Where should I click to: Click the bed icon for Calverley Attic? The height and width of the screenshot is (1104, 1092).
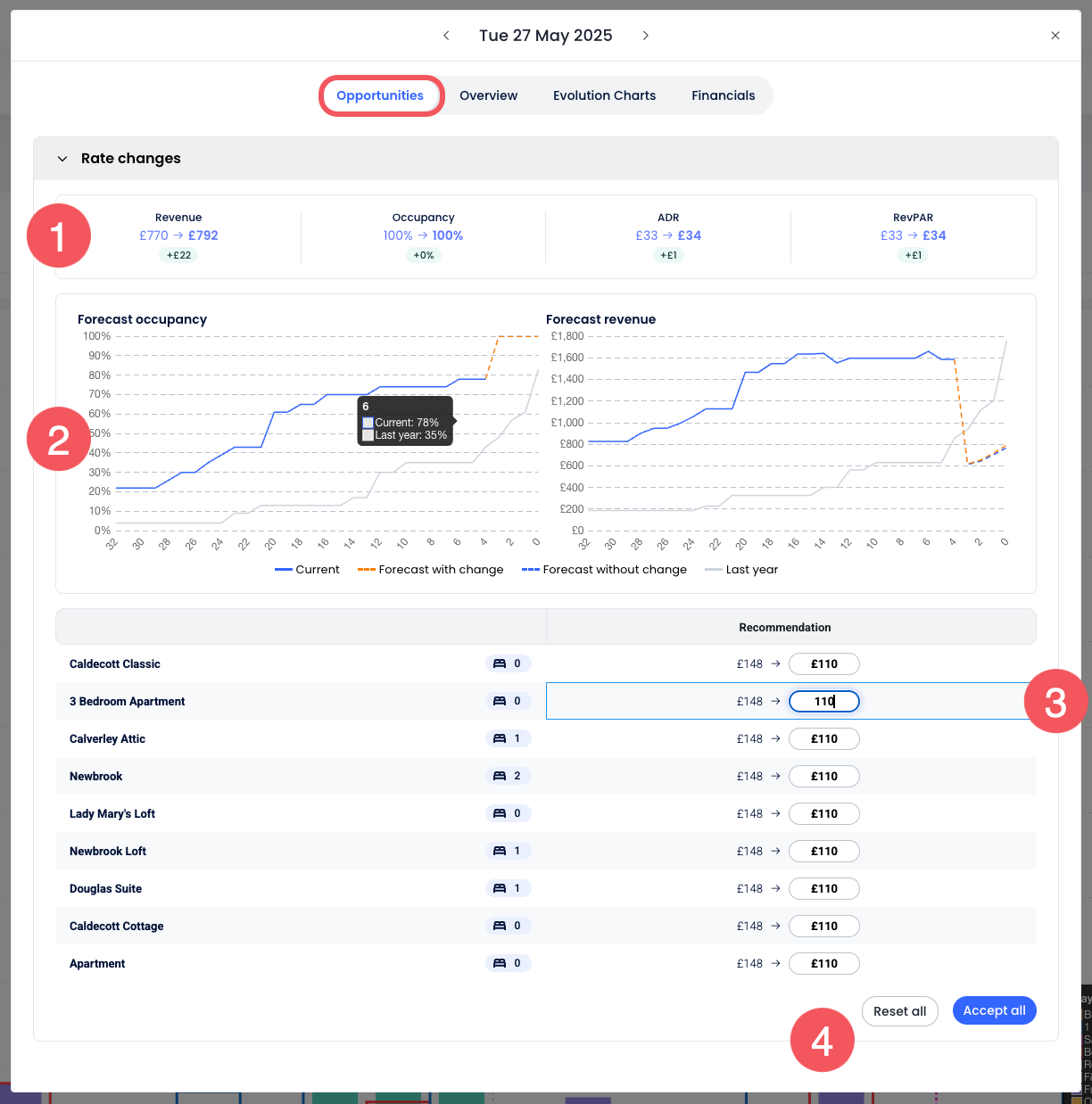pos(500,738)
